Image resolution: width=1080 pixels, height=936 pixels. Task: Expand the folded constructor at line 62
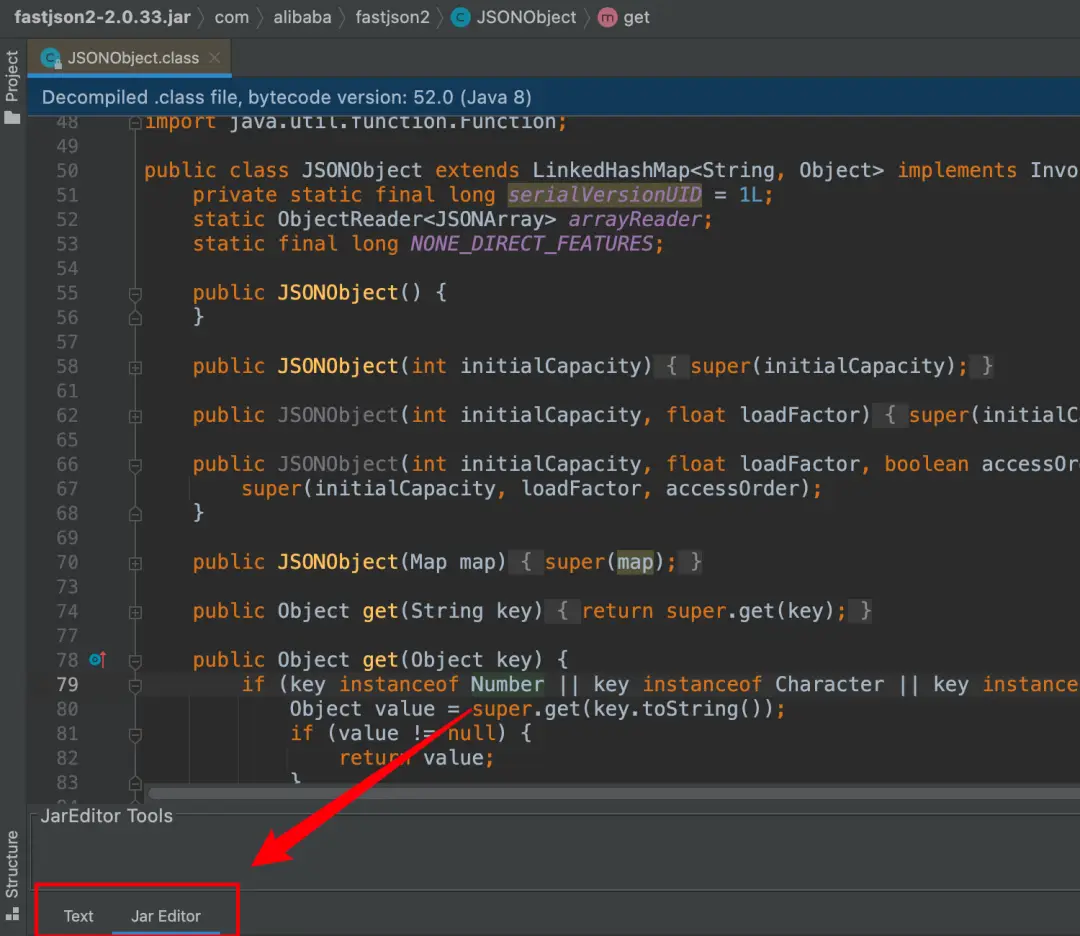coord(135,417)
